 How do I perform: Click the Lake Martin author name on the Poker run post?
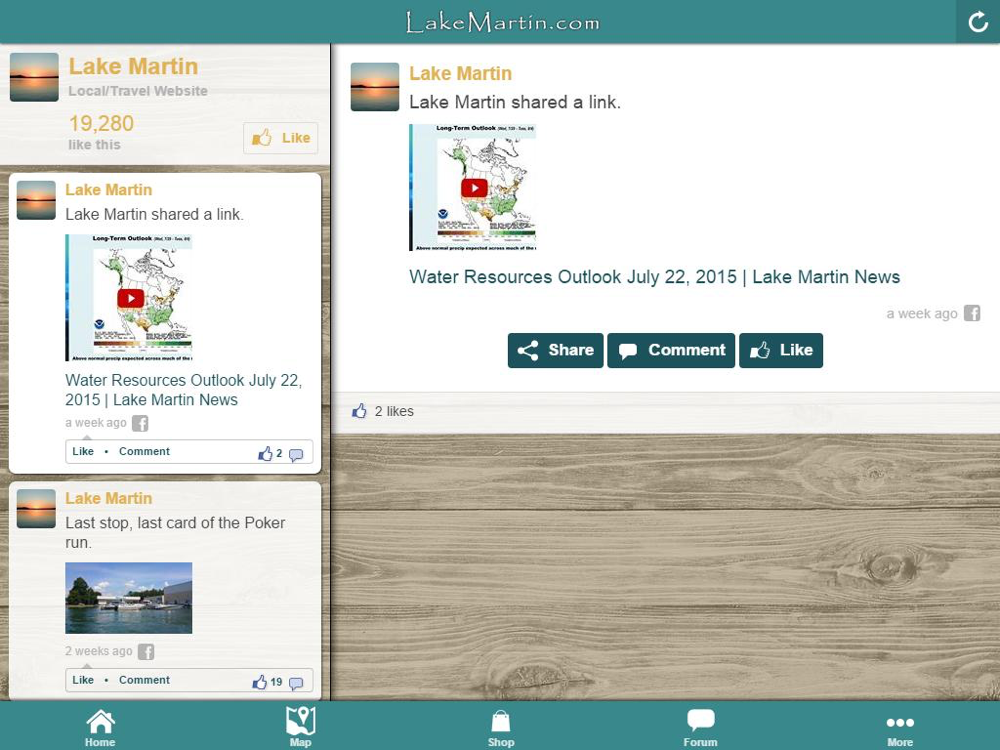109,498
